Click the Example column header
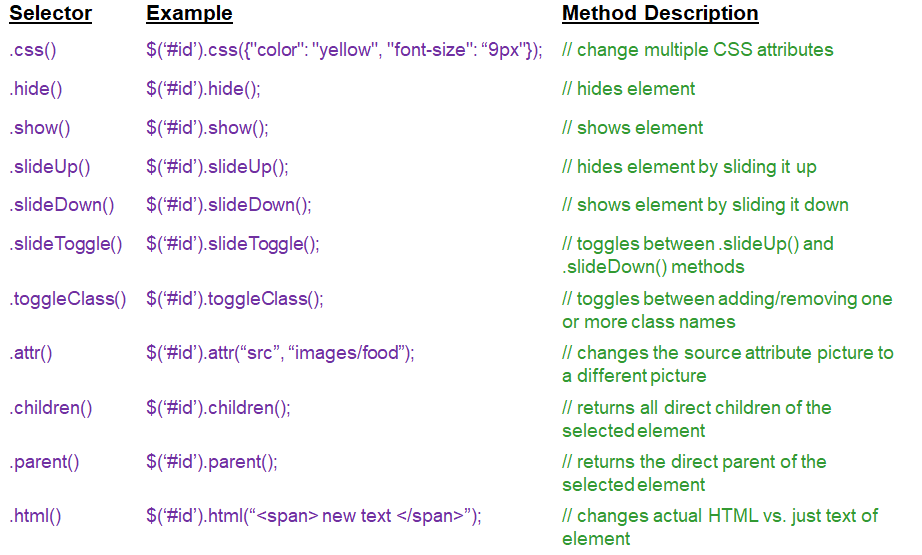This screenshot has height=555, width=922. click(x=189, y=14)
